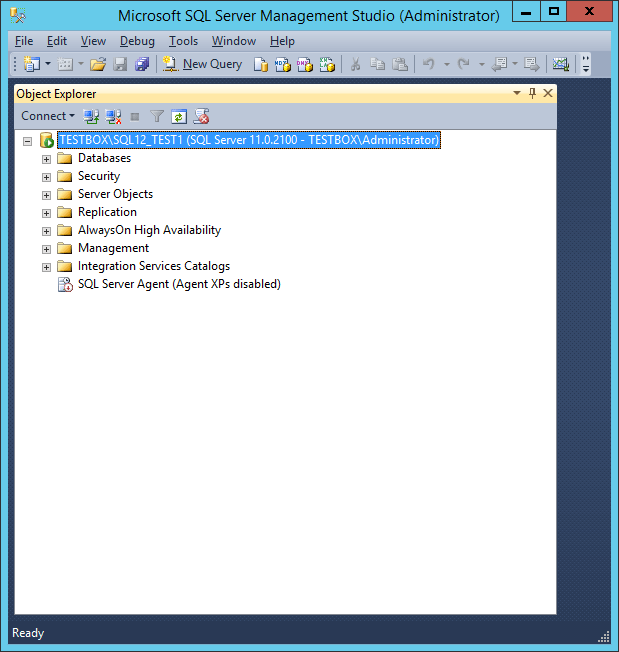The image size is (619, 652).
Task: Collapse the TESTBOX\SQL12_TEST1 server node
Action: pyautogui.click(x=27, y=141)
